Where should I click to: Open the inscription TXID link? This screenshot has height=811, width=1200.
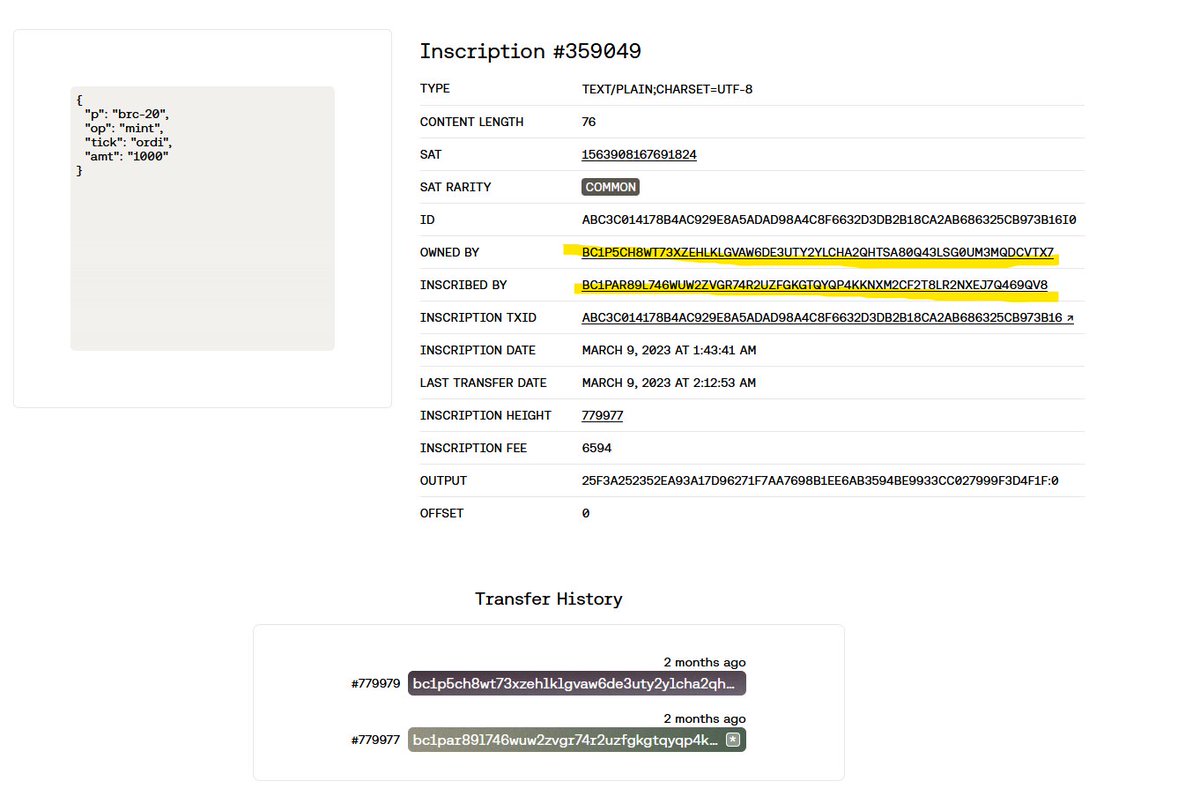coord(822,318)
